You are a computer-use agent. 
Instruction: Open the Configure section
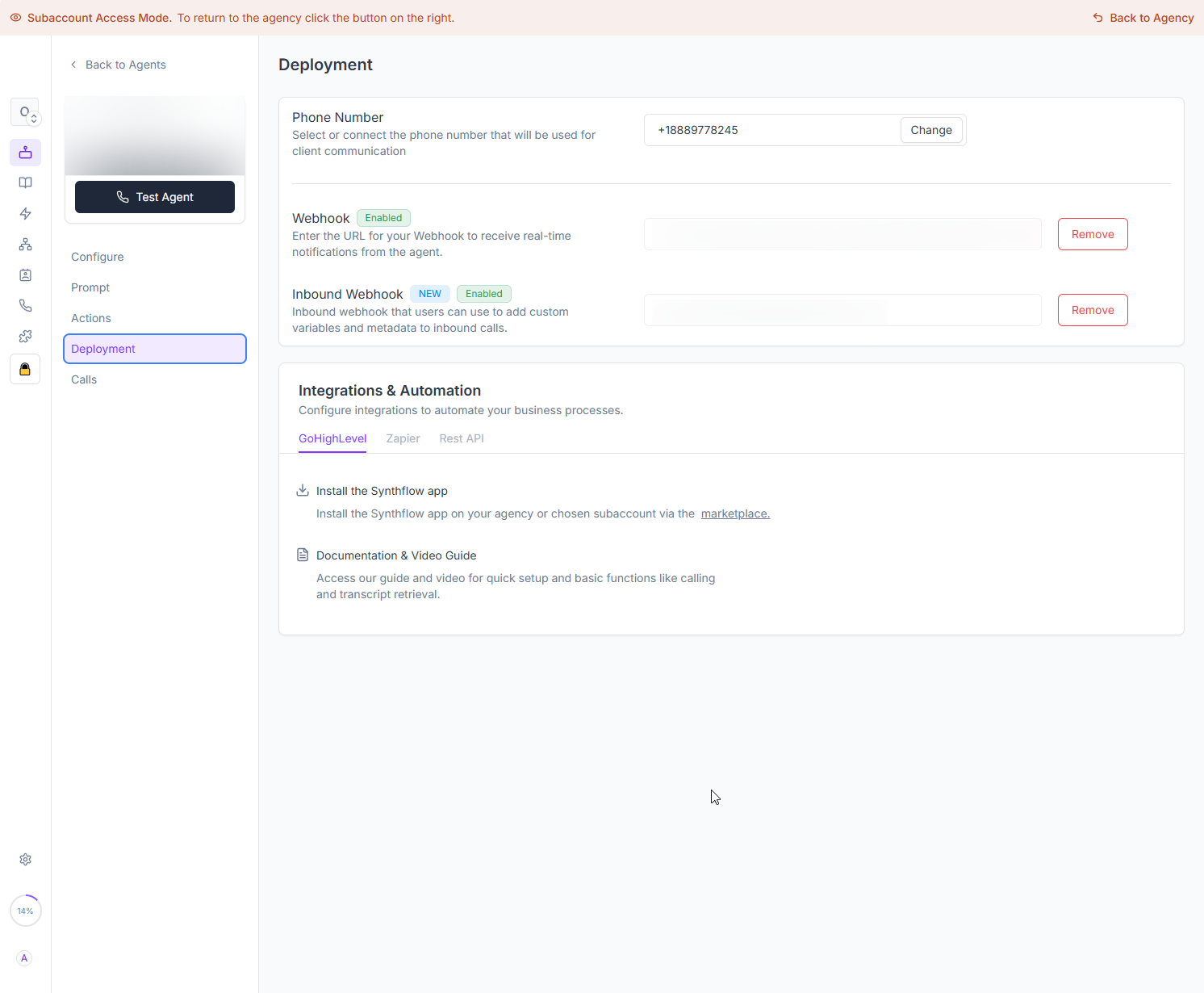(x=98, y=257)
